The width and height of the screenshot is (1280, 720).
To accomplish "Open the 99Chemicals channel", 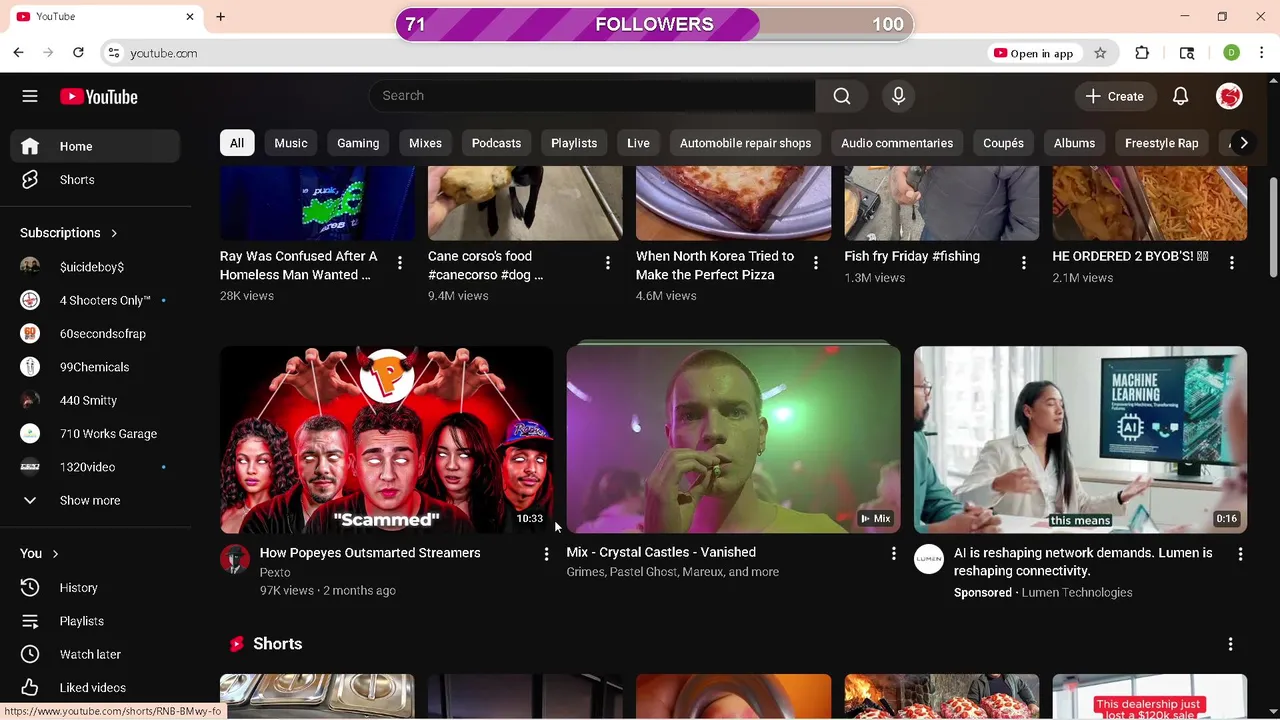I will [95, 367].
